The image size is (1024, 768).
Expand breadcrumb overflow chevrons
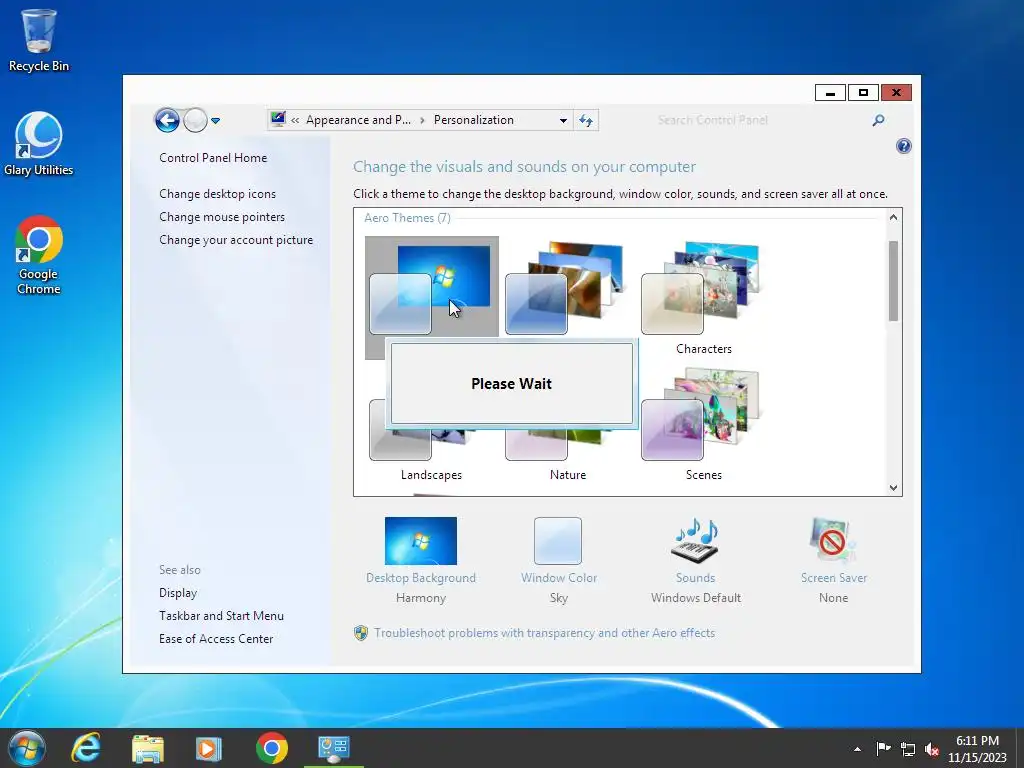click(x=295, y=120)
